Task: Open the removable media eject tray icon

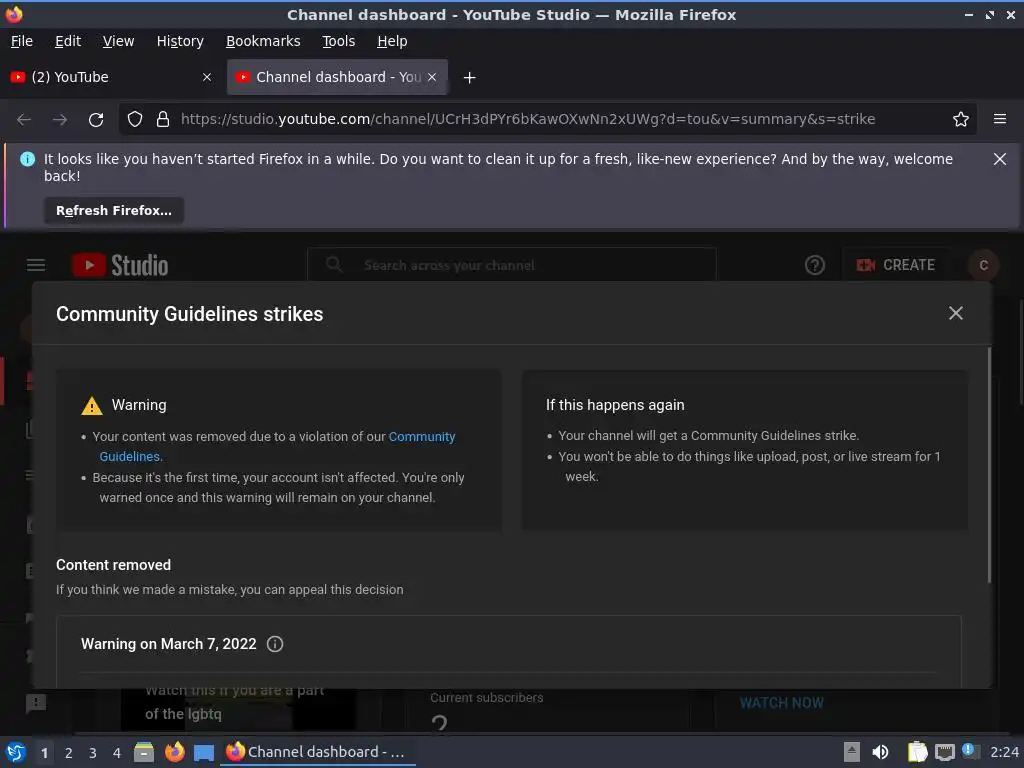Action: coord(852,752)
